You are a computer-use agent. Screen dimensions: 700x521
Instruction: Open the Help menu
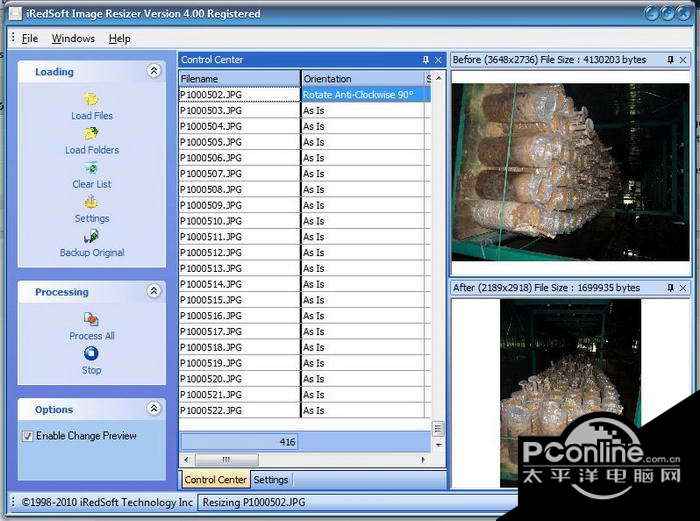(120, 39)
